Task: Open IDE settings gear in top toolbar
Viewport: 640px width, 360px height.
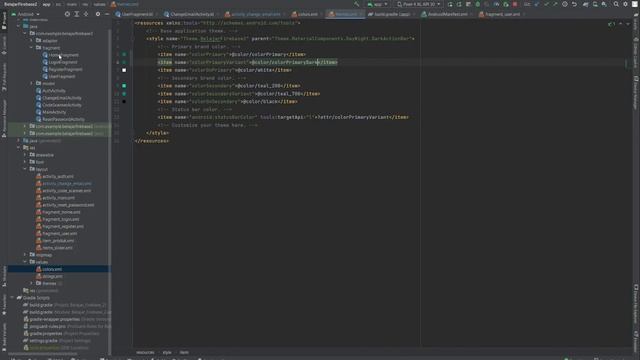Action: pyautogui.click(x=625, y=4)
